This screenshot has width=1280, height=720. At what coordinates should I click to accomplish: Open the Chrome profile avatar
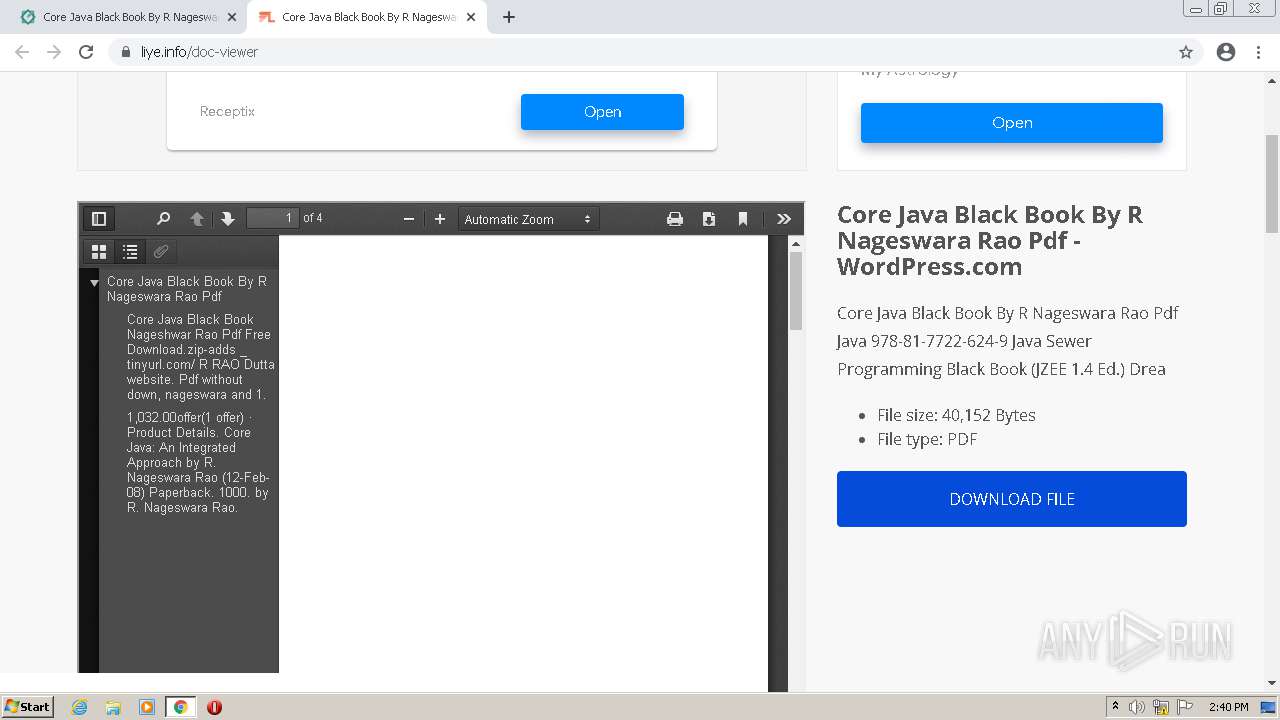click(x=1226, y=52)
